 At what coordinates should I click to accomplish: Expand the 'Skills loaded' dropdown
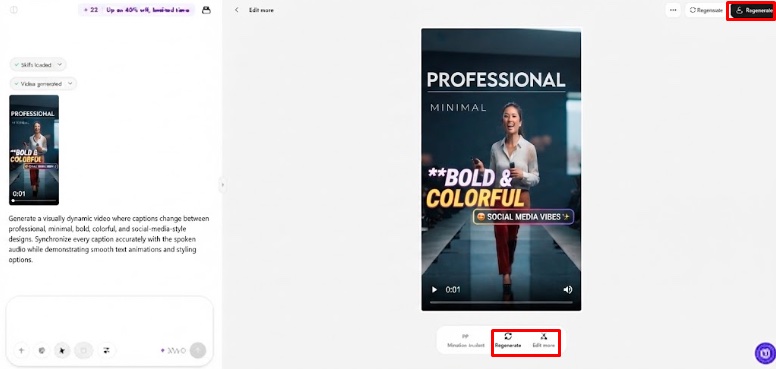pyautogui.click(x=38, y=65)
